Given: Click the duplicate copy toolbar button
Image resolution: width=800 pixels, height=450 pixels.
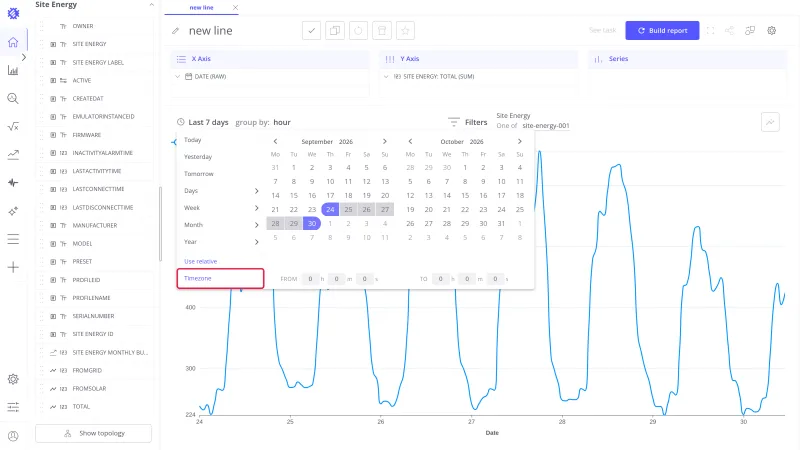Looking at the screenshot, I should point(335,31).
